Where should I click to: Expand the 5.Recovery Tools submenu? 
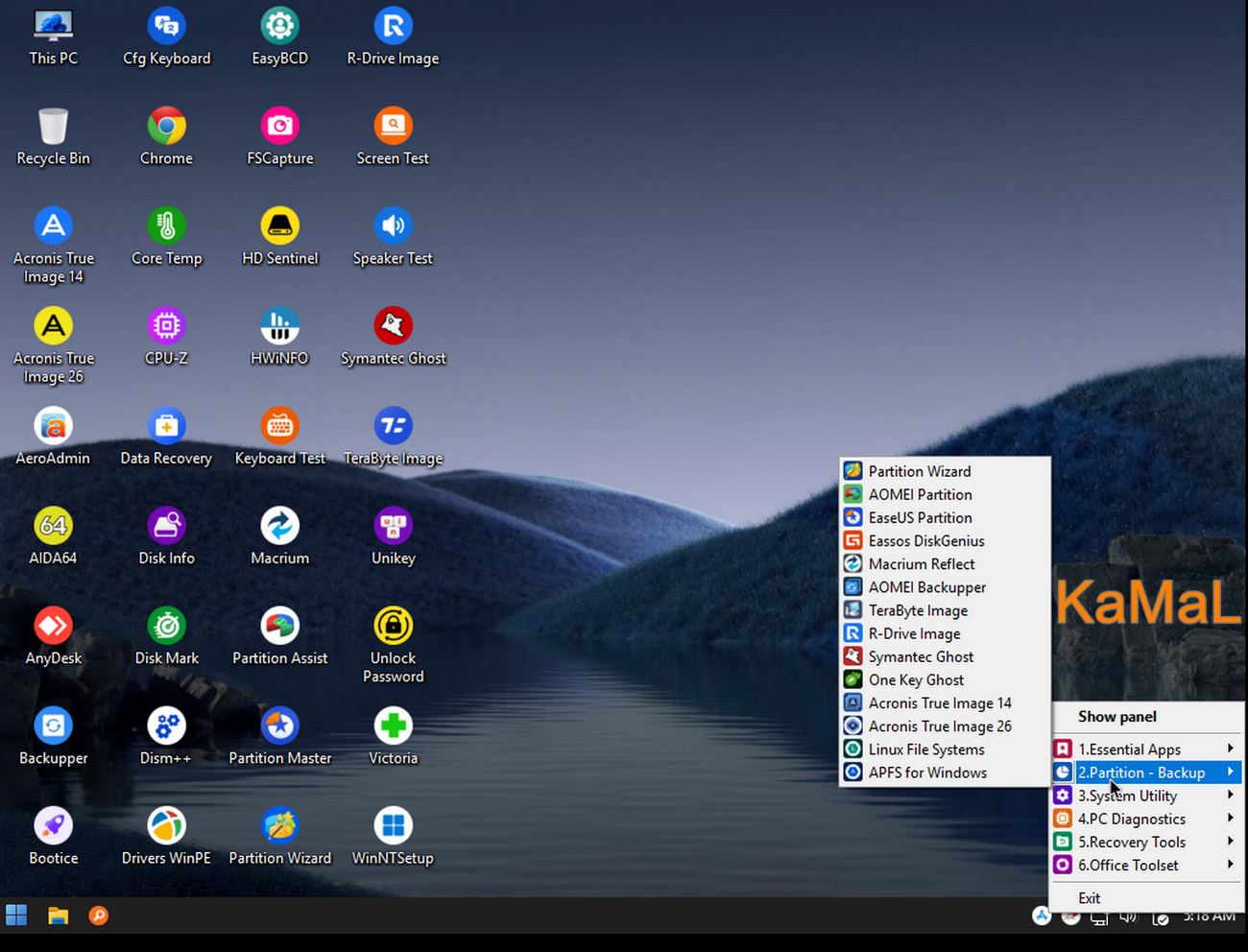coord(1146,842)
